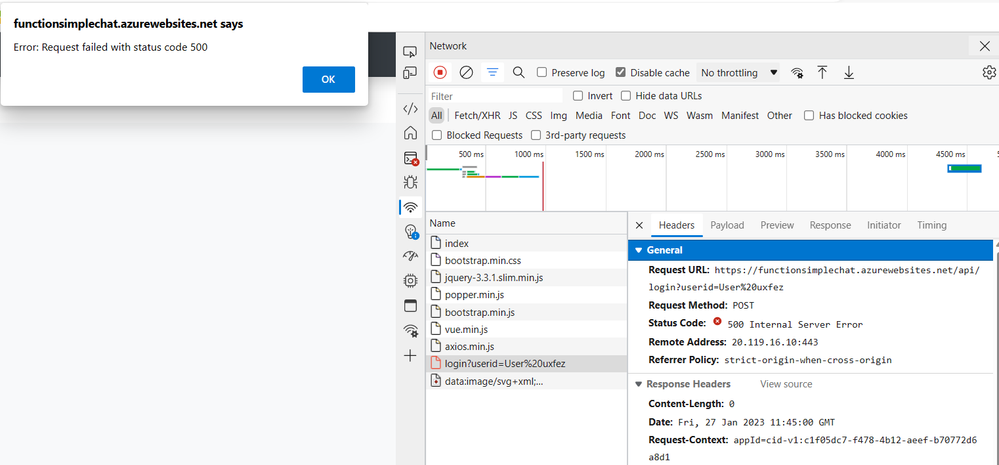Open Network settings gear
The image size is (999, 465).
point(989,73)
